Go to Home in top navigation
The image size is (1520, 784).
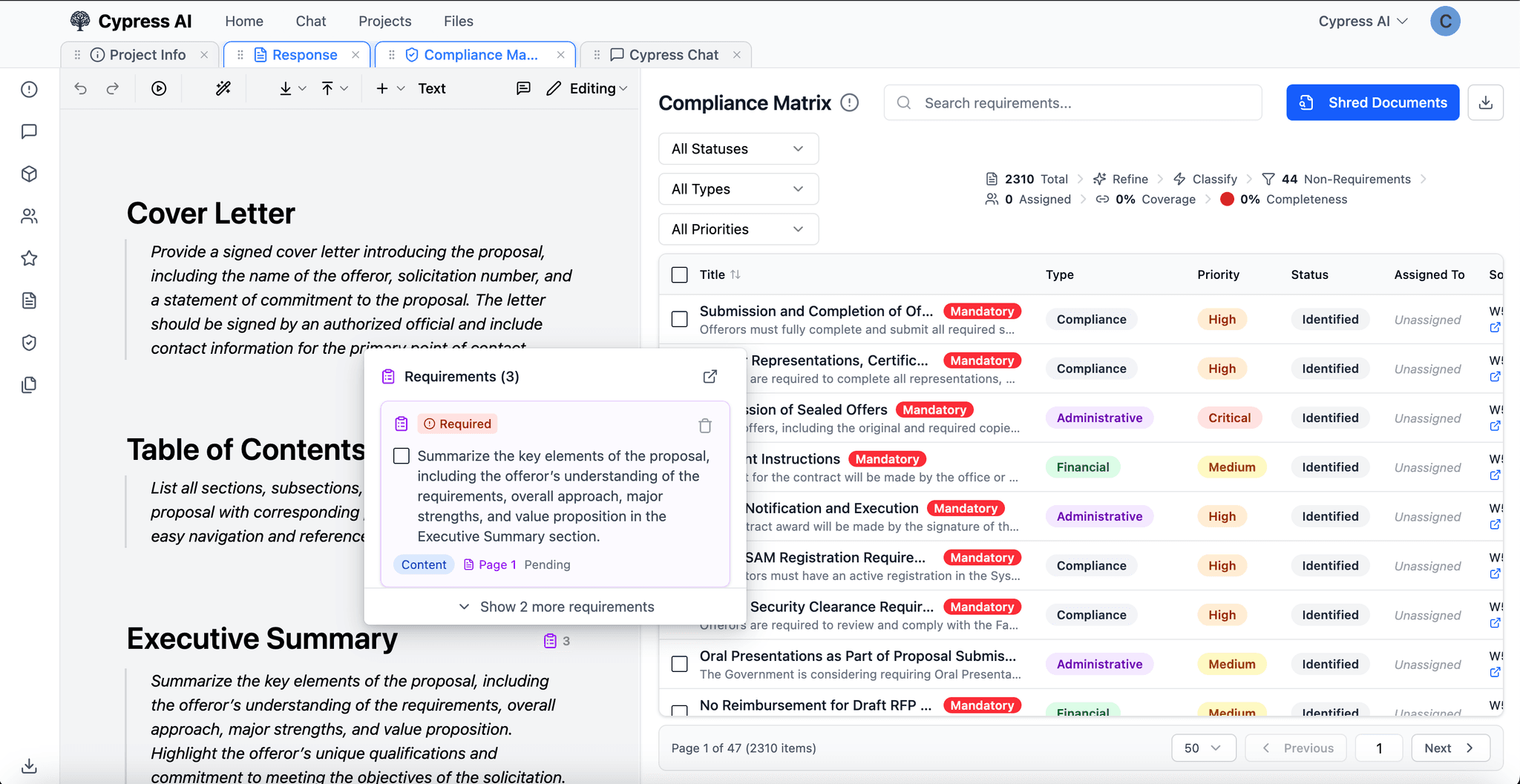pos(244,22)
